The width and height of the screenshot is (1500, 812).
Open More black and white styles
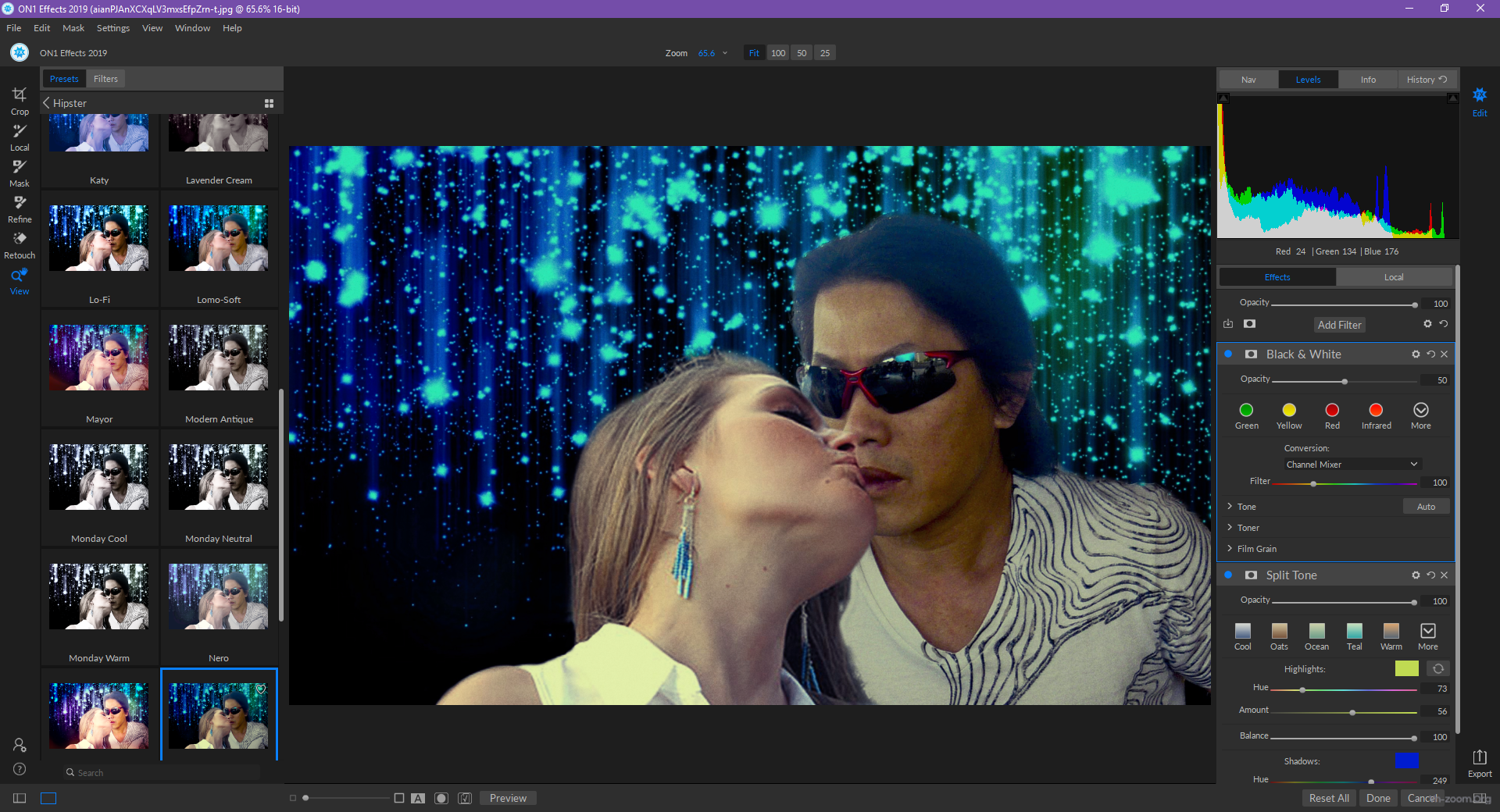pyautogui.click(x=1420, y=416)
